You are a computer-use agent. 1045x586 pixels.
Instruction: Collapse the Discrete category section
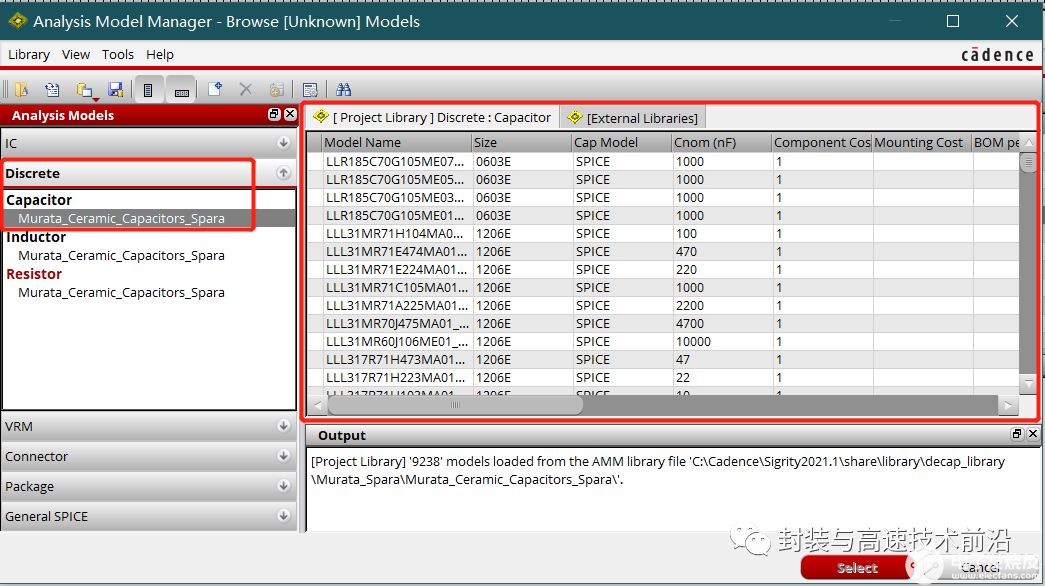coord(283,174)
